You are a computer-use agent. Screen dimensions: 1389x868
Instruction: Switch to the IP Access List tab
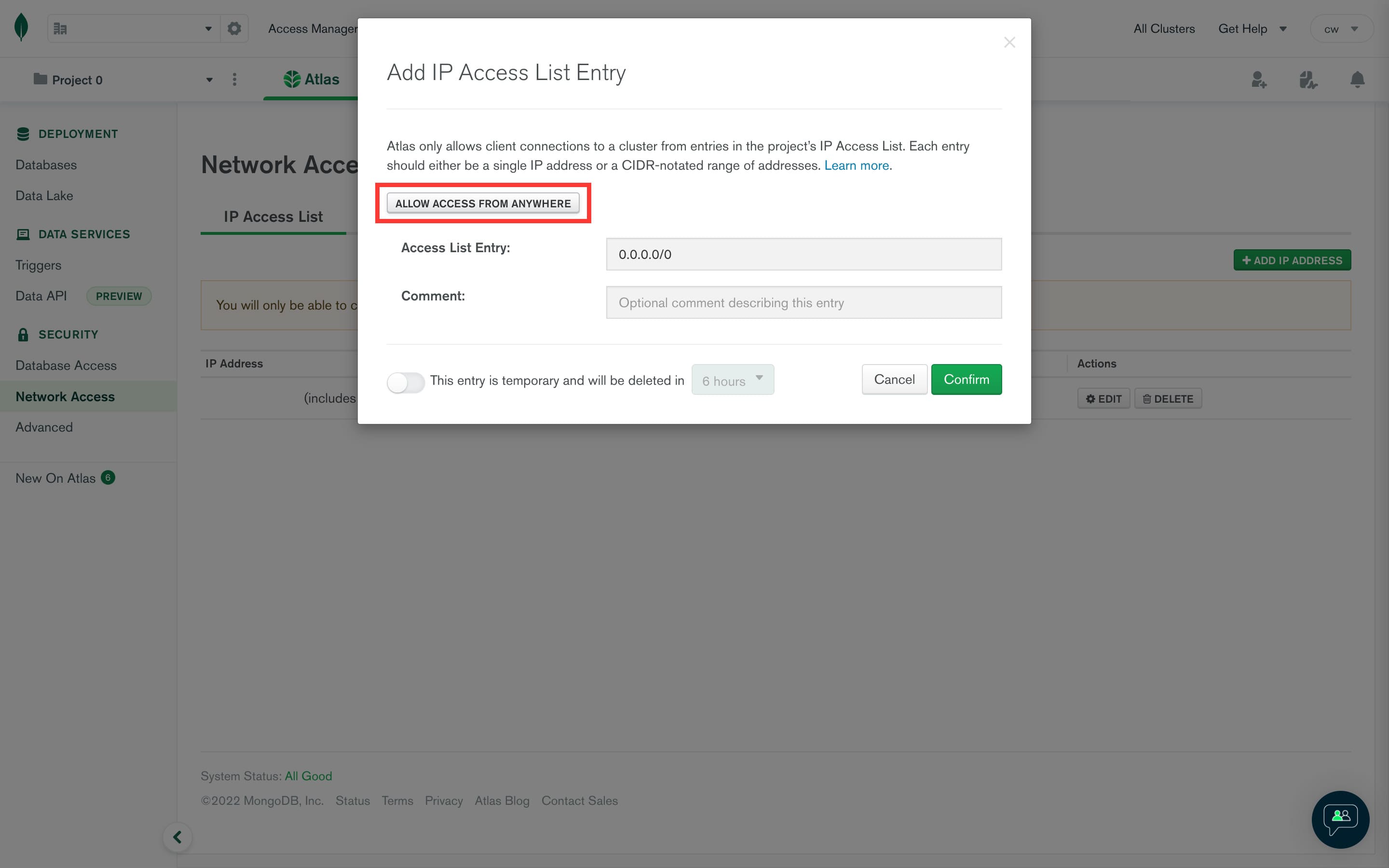[273, 217]
